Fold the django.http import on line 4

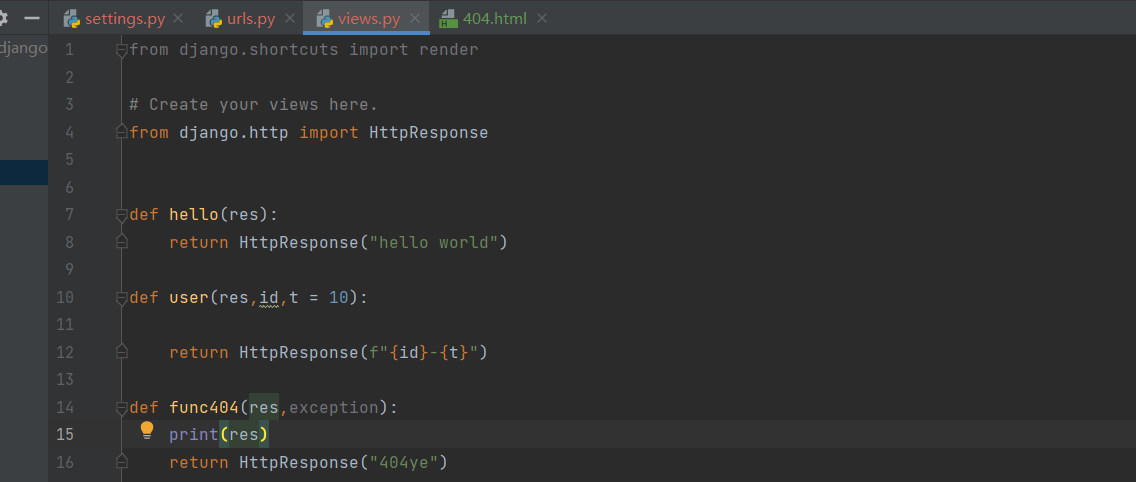point(122,133)
